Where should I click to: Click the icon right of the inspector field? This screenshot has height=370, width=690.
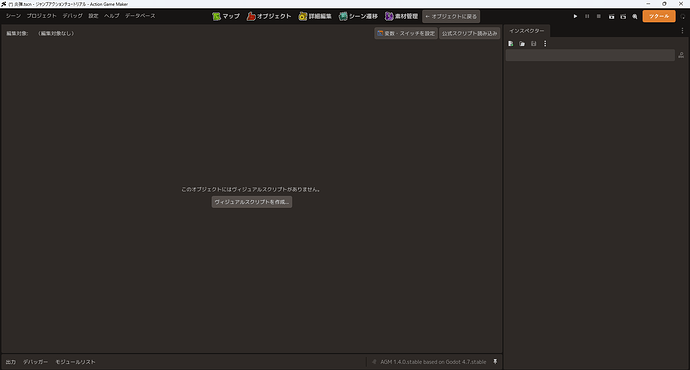(x=681, y=55)
